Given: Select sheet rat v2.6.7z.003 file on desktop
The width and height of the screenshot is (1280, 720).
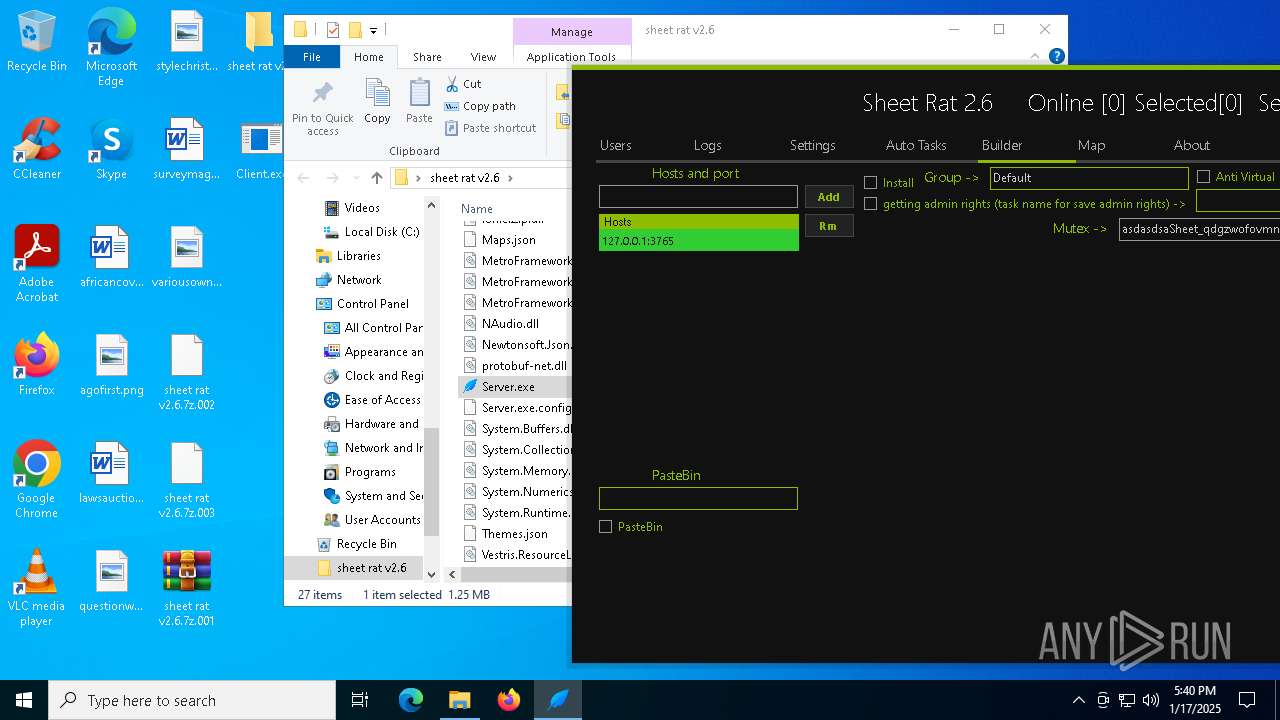Looking at the screenshot, I should pyautogui.click(x=187, y=480).
